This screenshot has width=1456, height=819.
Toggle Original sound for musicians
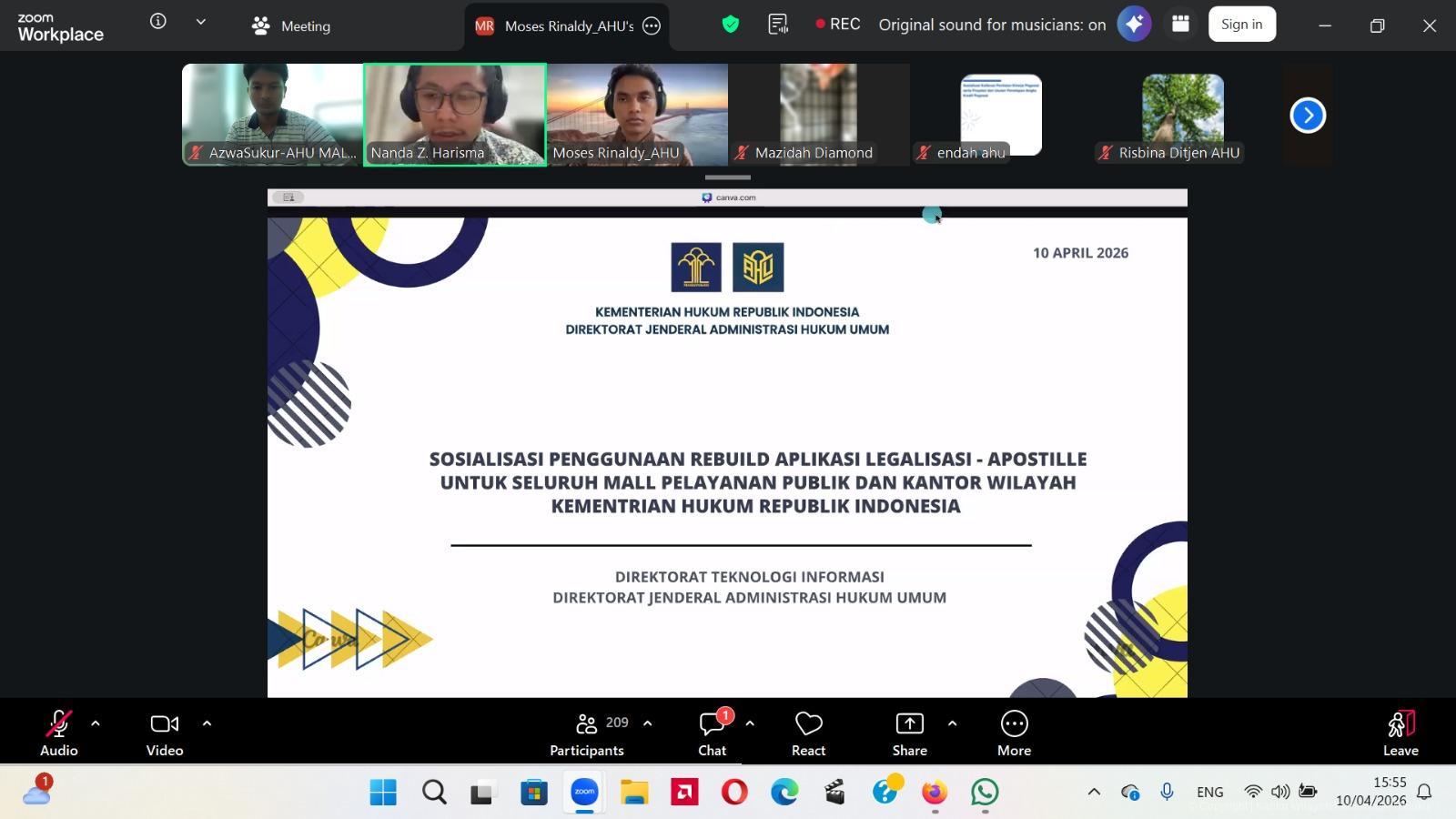tap(992, 25)
